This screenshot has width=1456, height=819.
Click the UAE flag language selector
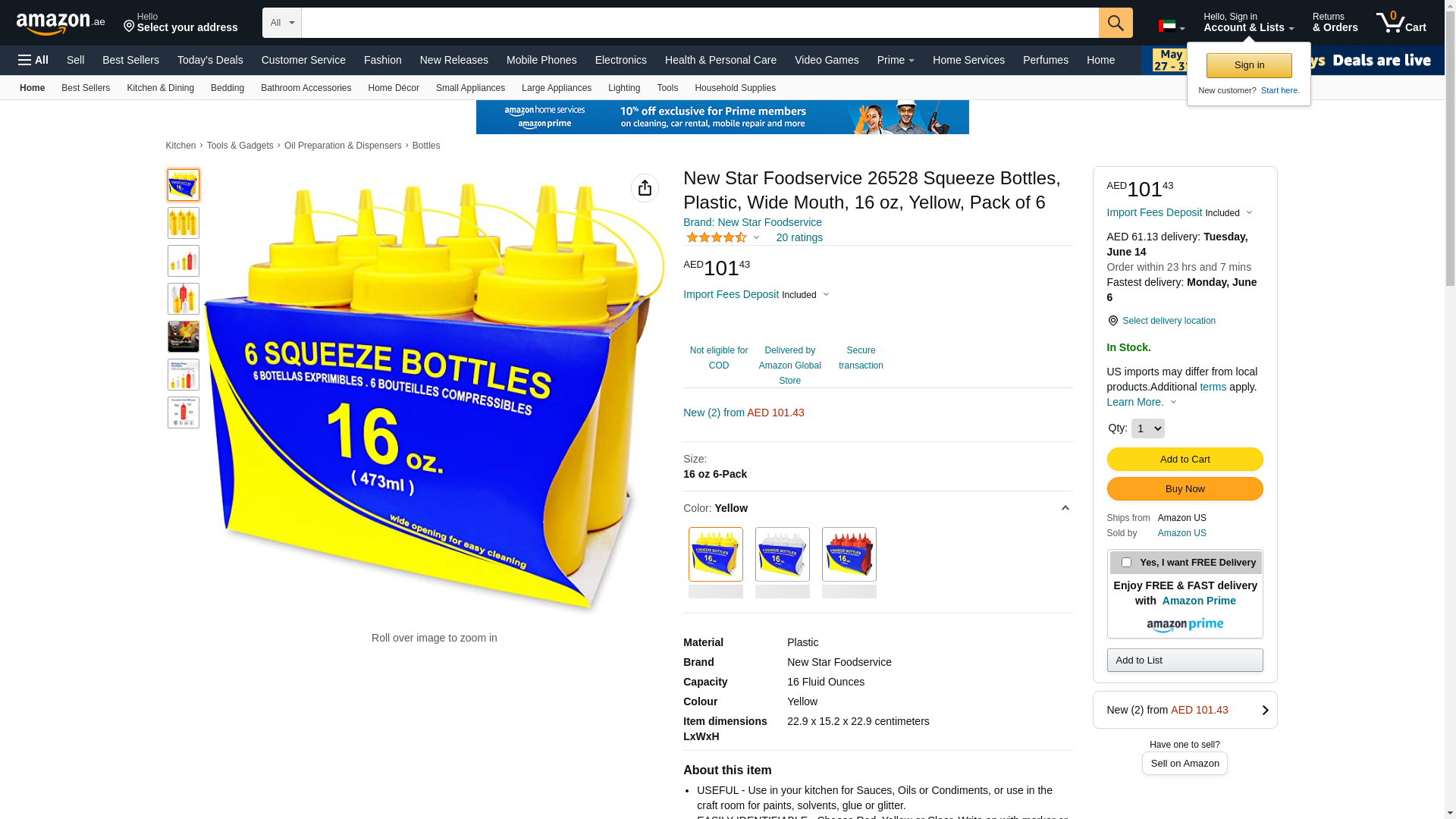[1172, 27]
